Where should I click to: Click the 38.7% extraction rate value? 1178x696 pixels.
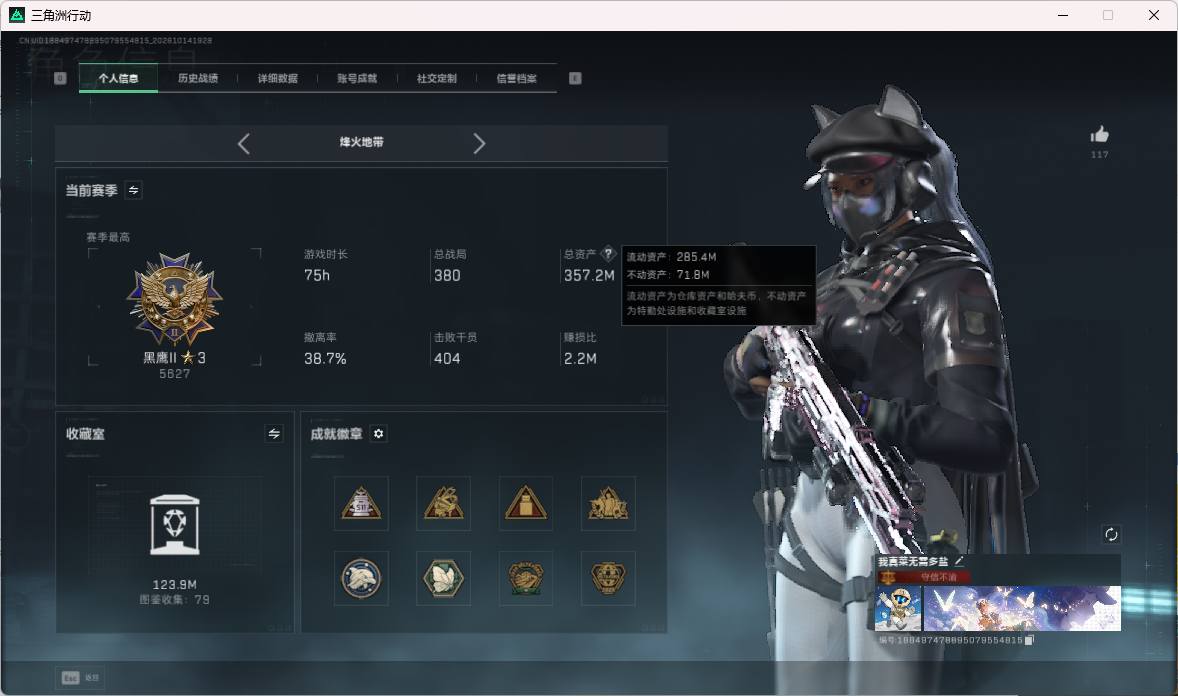(x=325, y=359)
